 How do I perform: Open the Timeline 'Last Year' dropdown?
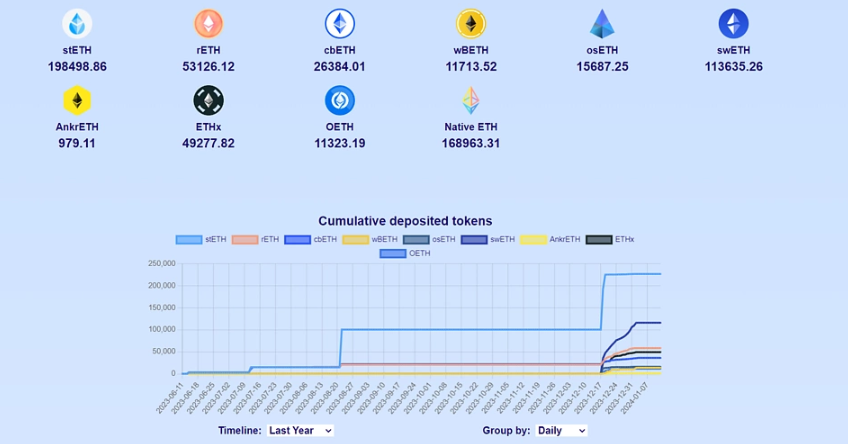(x=300, y=430)
